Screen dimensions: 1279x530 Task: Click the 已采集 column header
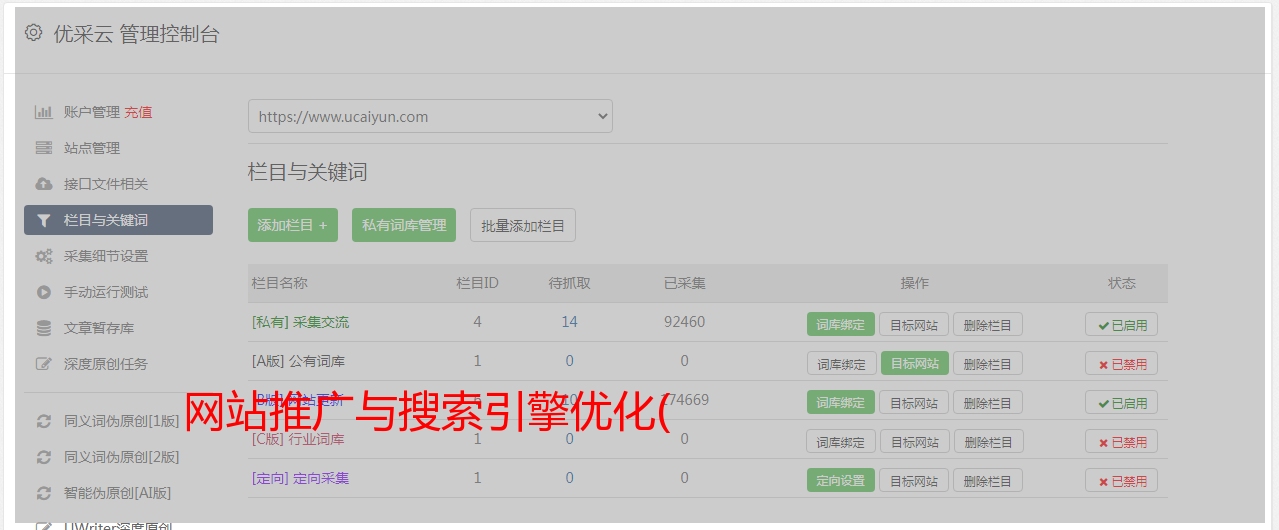coord(684,283)
